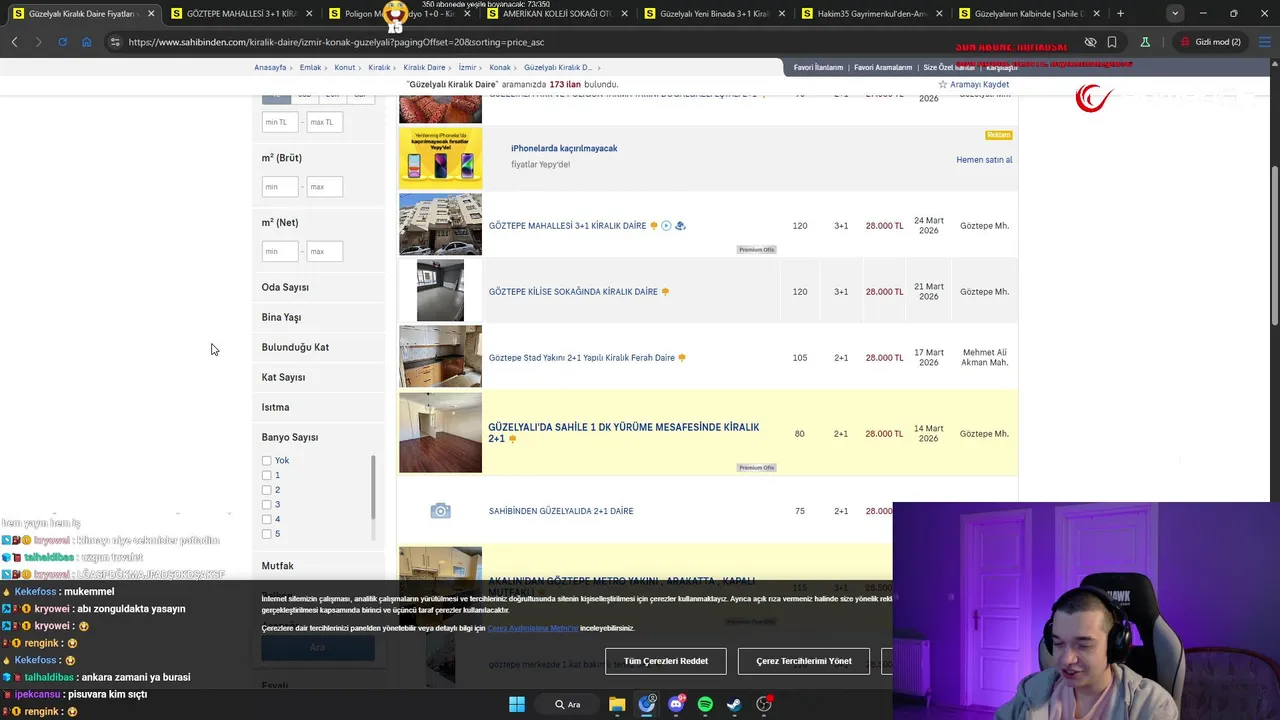Click the Anasayfa breadcrumb link
1280x720 pixels.
pyautogui.click(x=270, y=67)
